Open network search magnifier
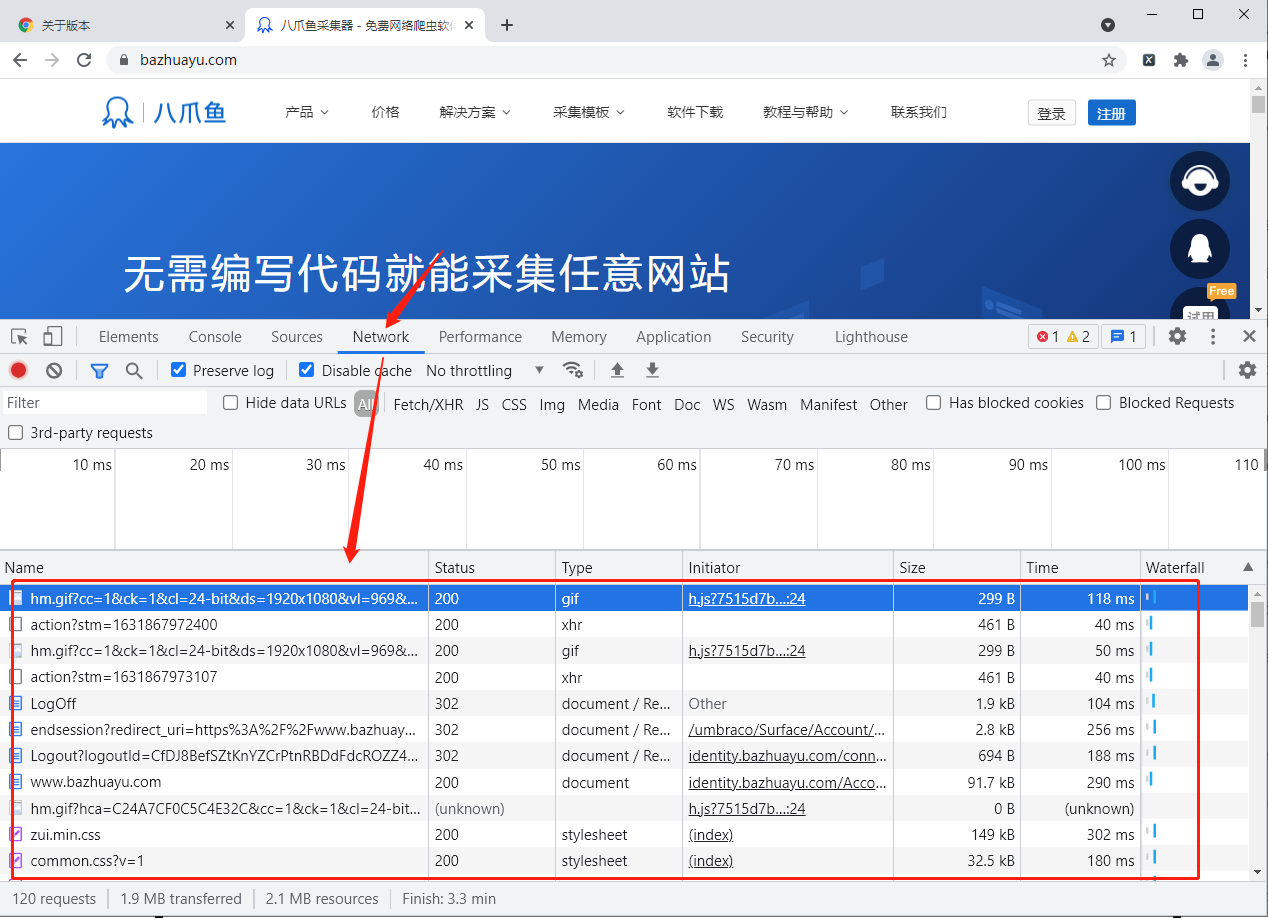 coord(134,370)
